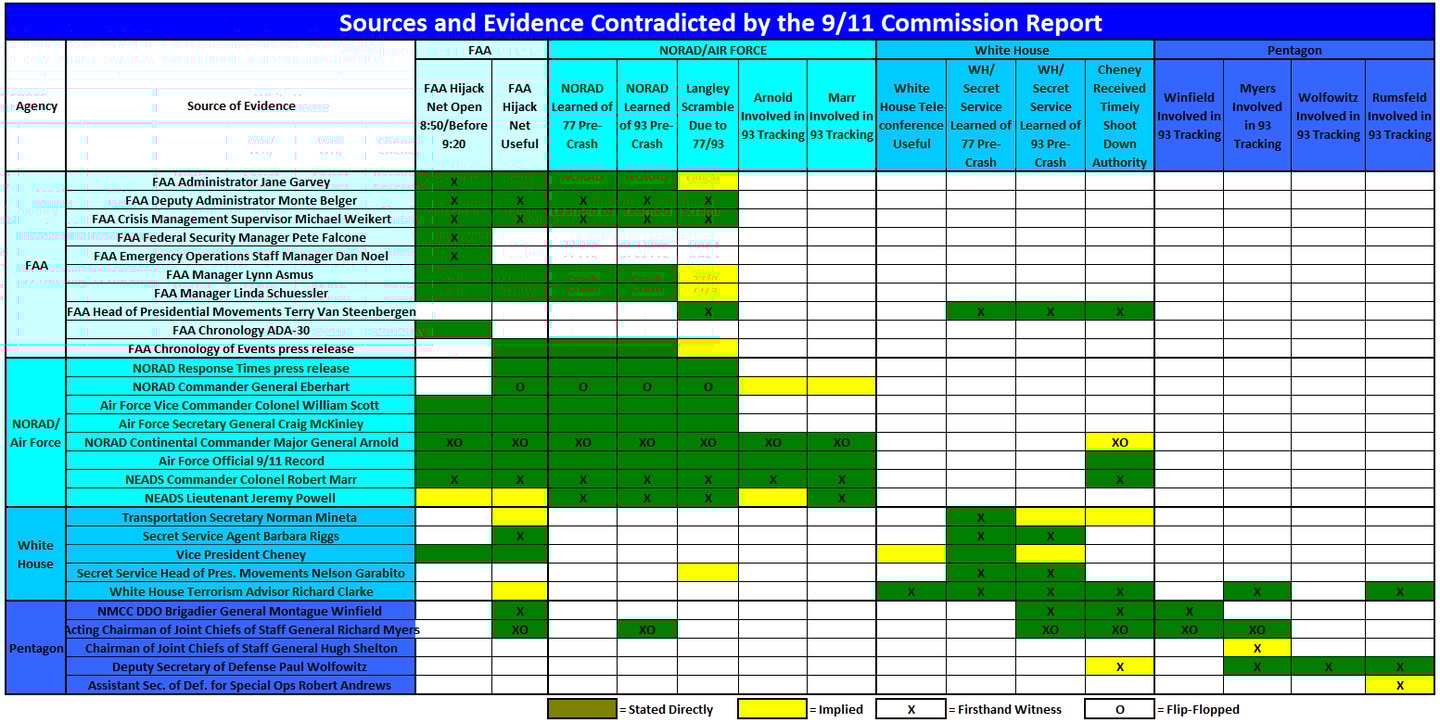This screenshot has height=720, width=1440.
Task: Select column header "White House Teleconference Useful"
Action: tap(911, 116)
